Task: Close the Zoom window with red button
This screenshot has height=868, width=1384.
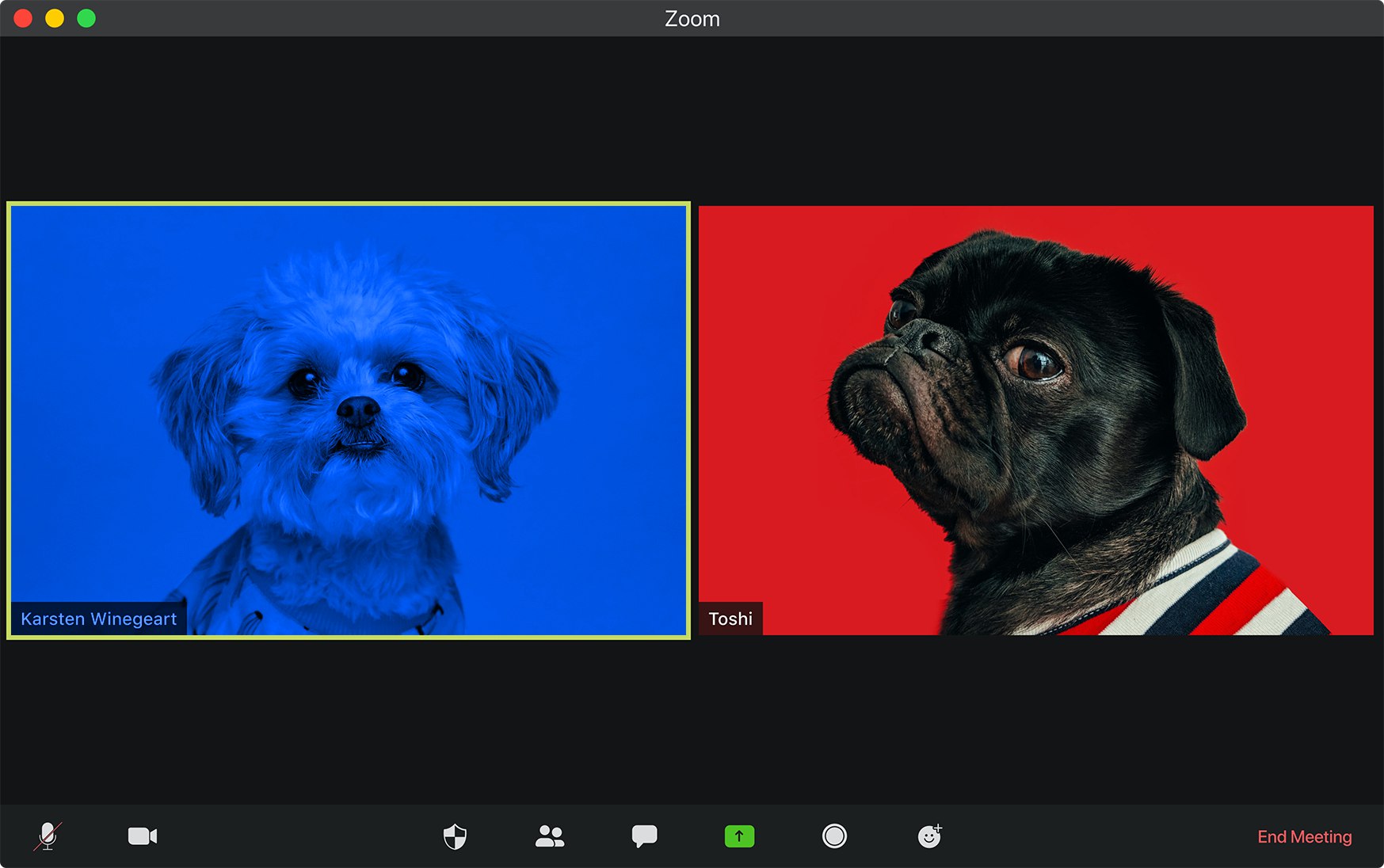Action: tap(23, 18)
